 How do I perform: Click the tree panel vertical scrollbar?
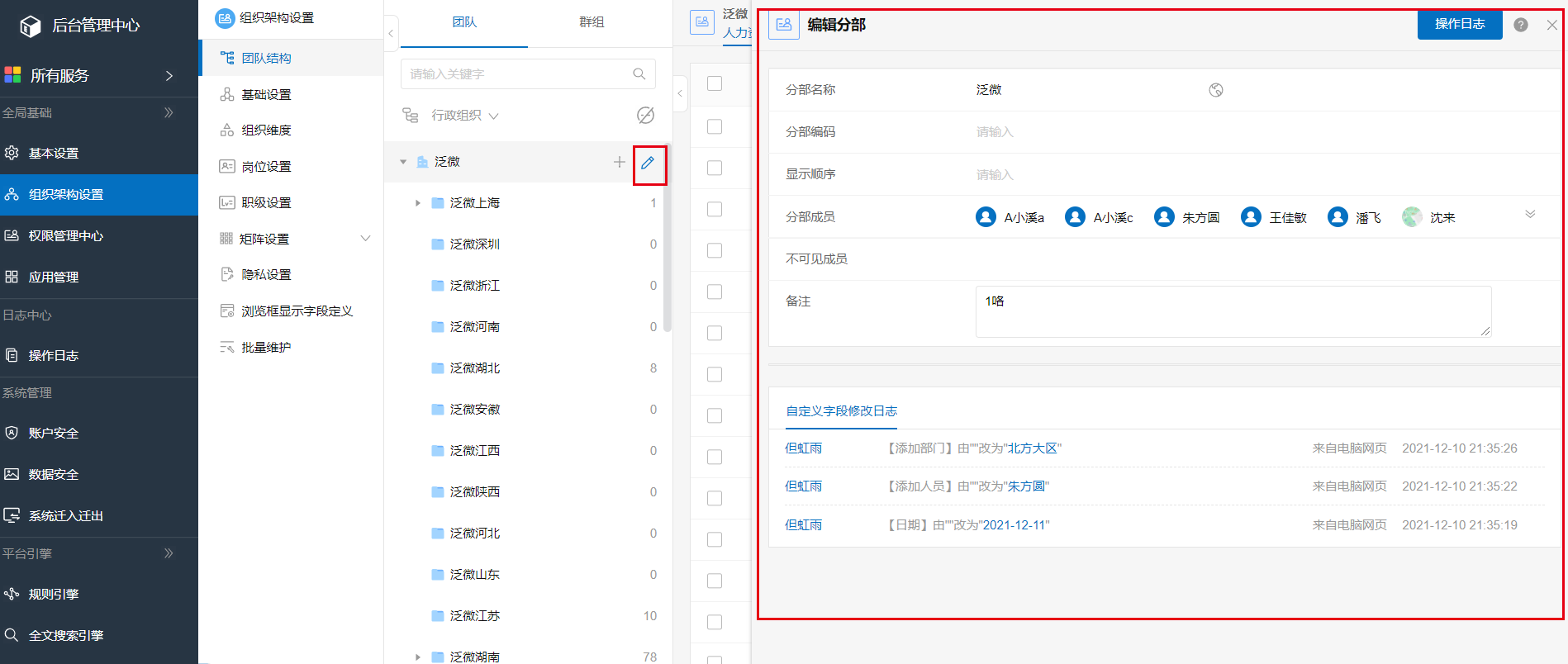[x=668, y=240]
